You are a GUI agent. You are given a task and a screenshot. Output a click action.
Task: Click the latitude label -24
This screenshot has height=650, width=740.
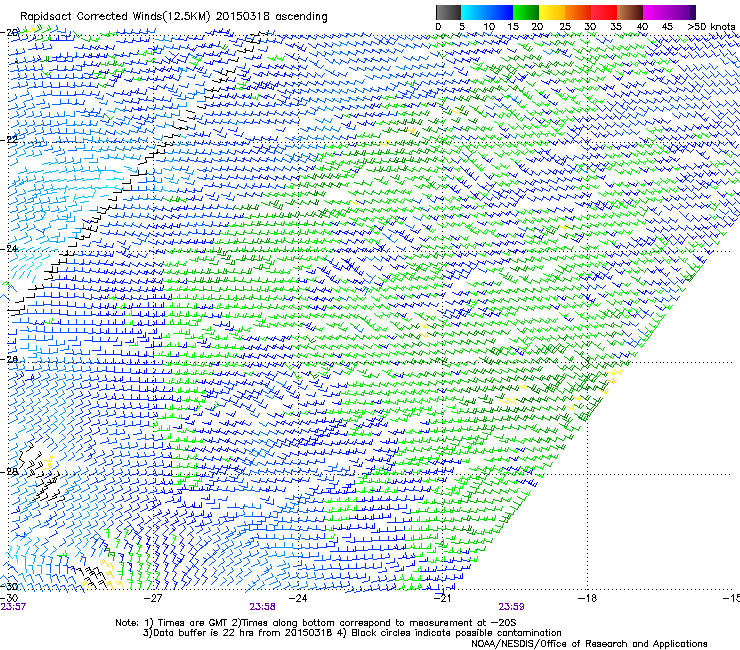point(9,249)
